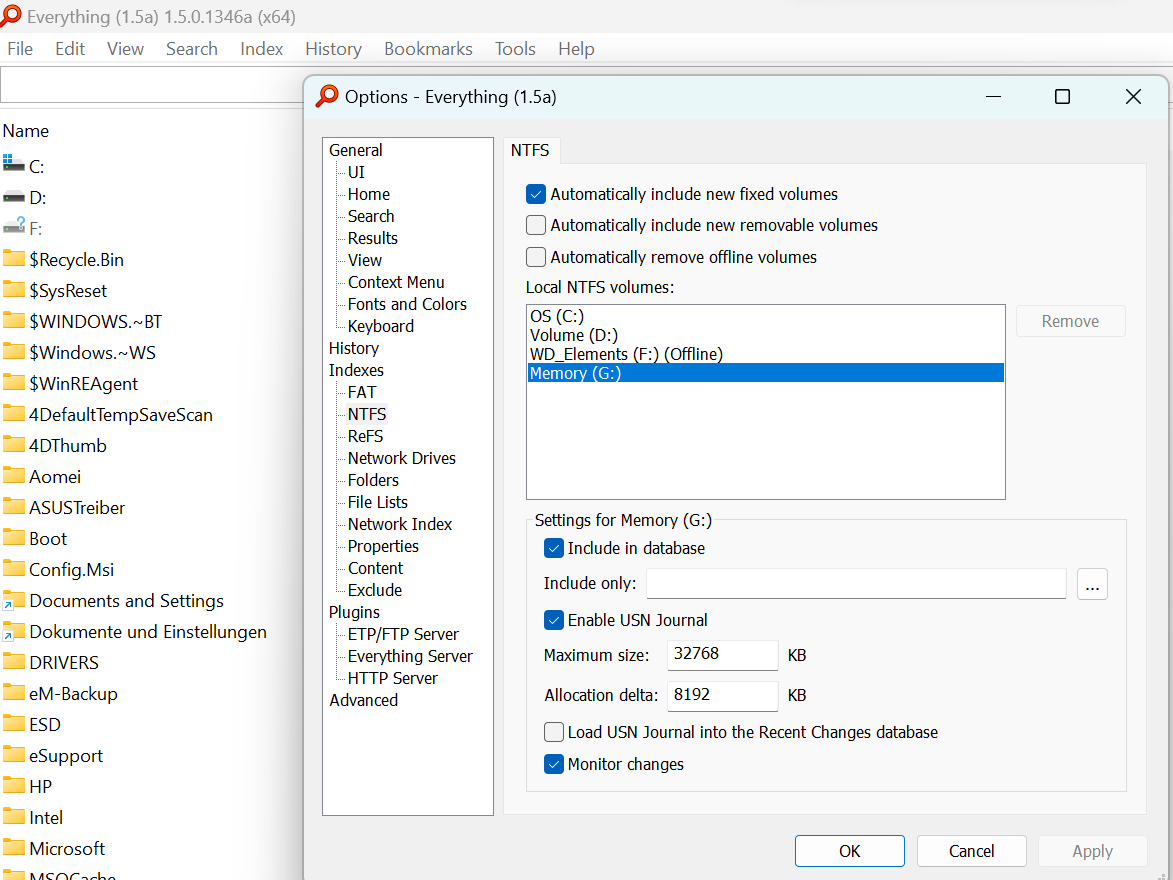Screen dimensions: 1173x880
Task: Open the $Recycle.Bin folder icon
Action: tap(14, 259)
